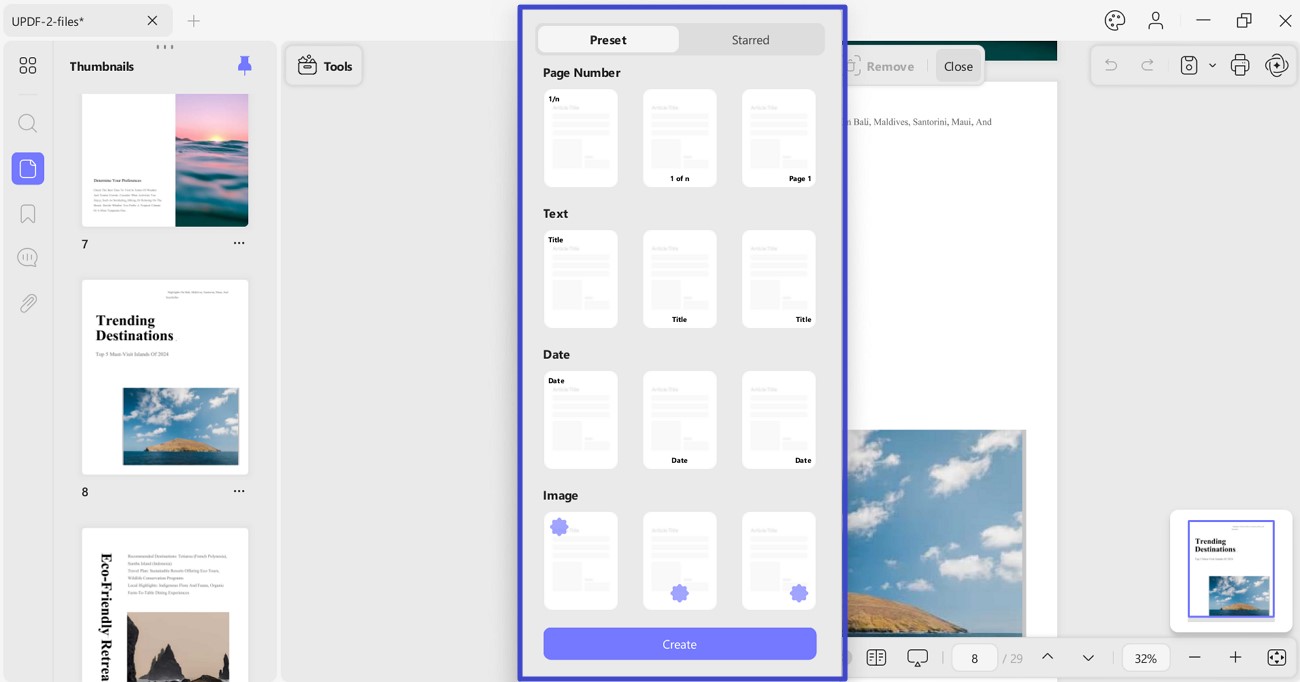The height and width of the screenshot is (682, 1300).
Task: Open the Tools menu button
Action: click(325, 66)
